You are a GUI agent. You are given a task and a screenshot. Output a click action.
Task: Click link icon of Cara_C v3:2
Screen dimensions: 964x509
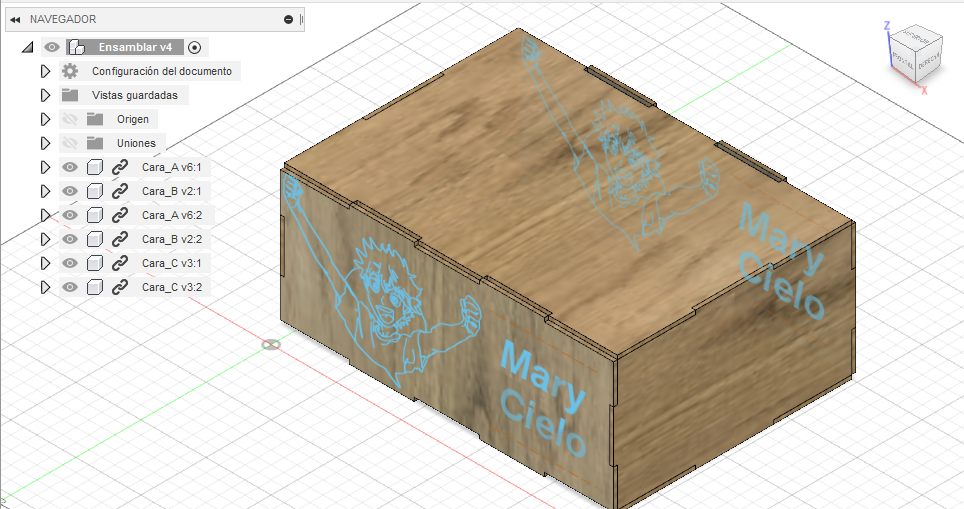point(119,287)
